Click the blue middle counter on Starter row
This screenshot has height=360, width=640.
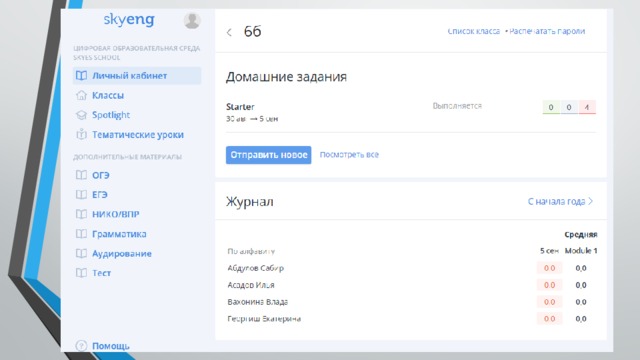[569, 107]
